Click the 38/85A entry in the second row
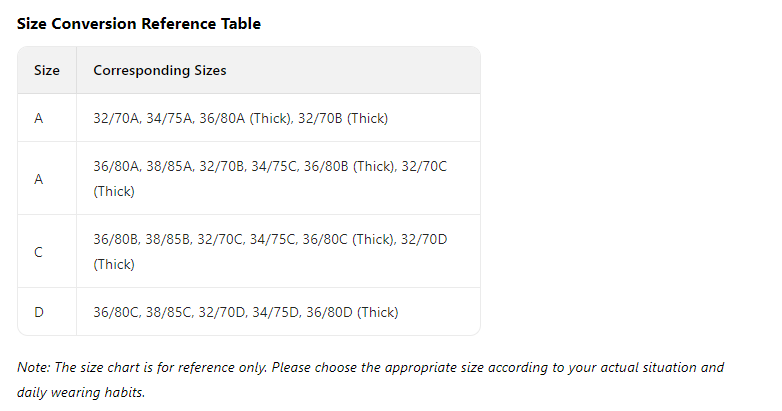782x411 pixels. pyautogui.click(x=169, y=166)
